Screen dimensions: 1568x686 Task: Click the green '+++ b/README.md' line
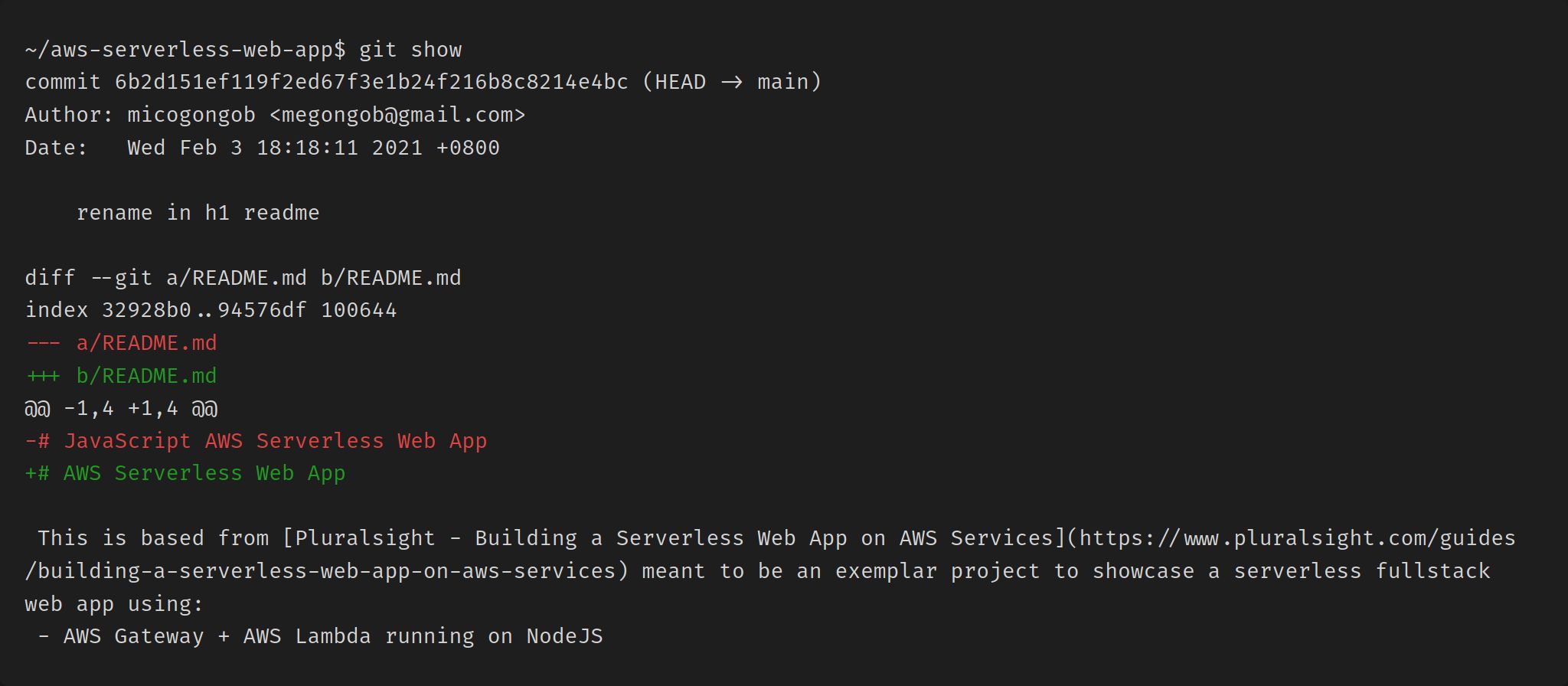click(121, 376)
